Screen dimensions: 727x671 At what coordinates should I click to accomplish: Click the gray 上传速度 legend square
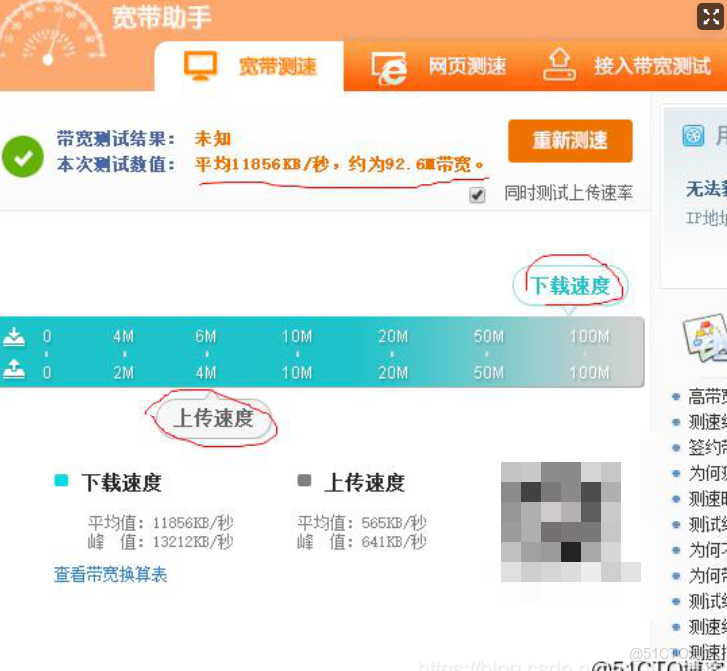pos(304,480)
